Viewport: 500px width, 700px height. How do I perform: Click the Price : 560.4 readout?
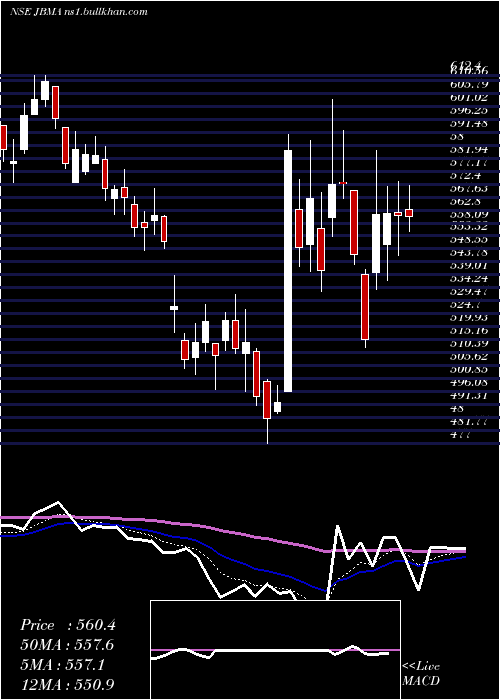(x=68, y=625)
